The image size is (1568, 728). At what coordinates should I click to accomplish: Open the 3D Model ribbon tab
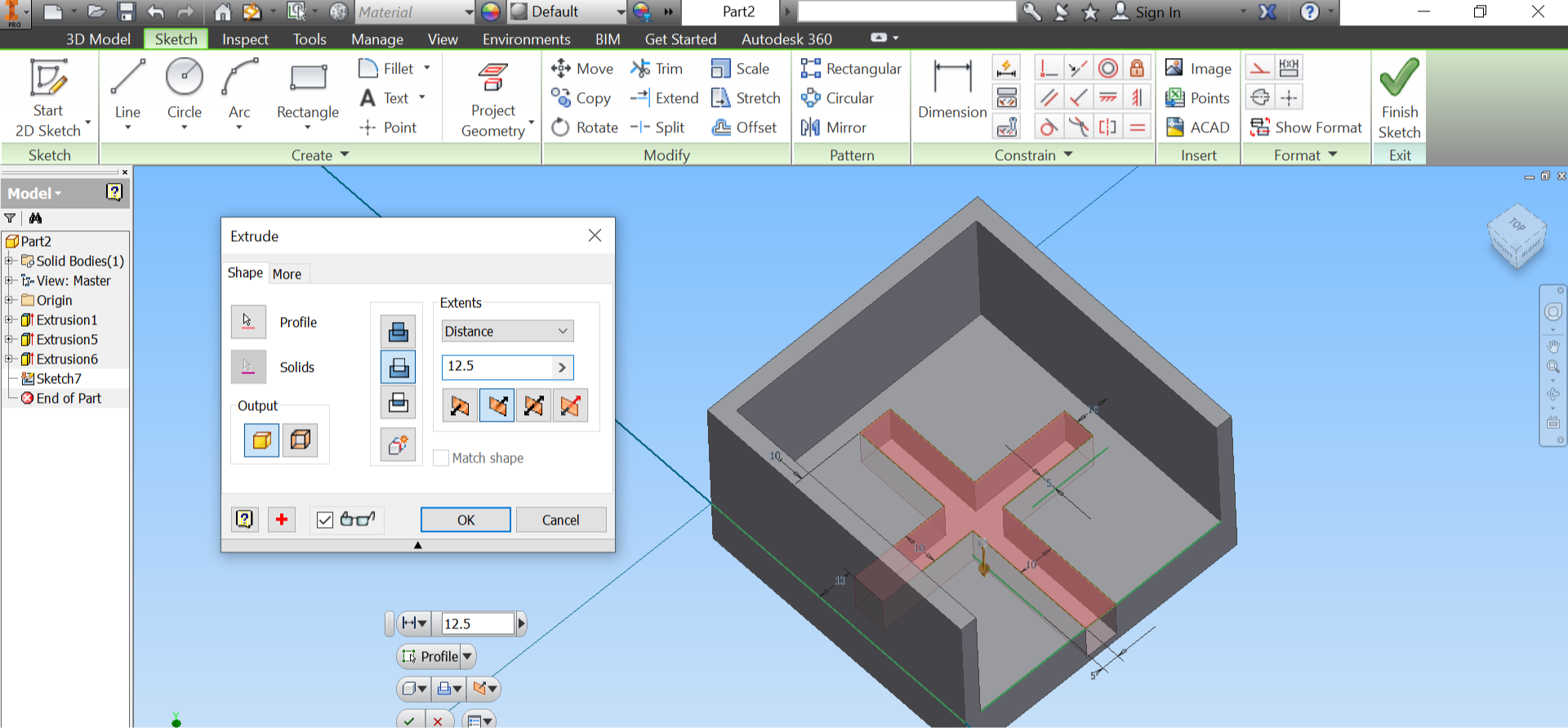coord(98,39)
